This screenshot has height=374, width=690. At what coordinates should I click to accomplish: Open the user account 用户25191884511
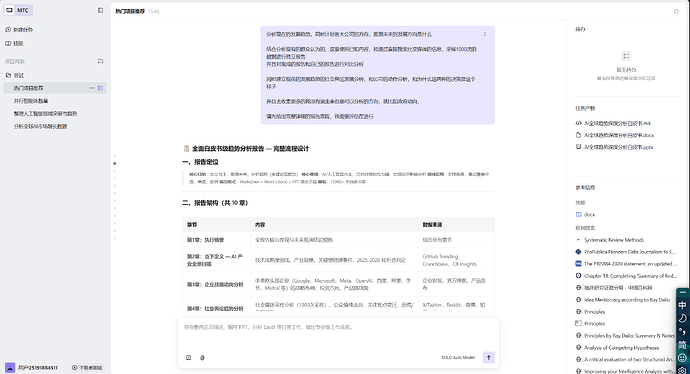click(38, 367)
